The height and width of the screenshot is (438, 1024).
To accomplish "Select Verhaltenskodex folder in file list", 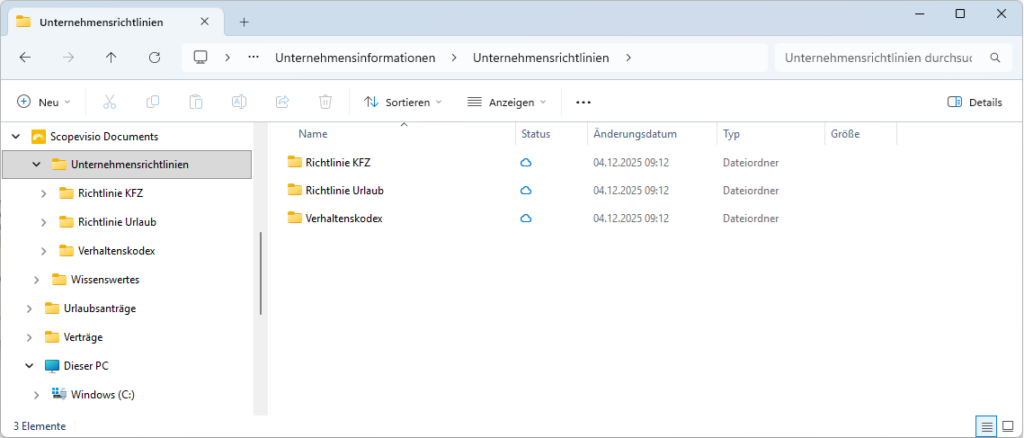I will click(344, 219).
